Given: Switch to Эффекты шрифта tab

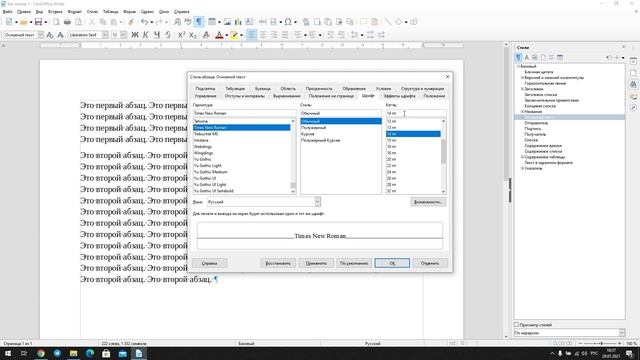Looking at the screenshot, I should (x=399, y=96).
